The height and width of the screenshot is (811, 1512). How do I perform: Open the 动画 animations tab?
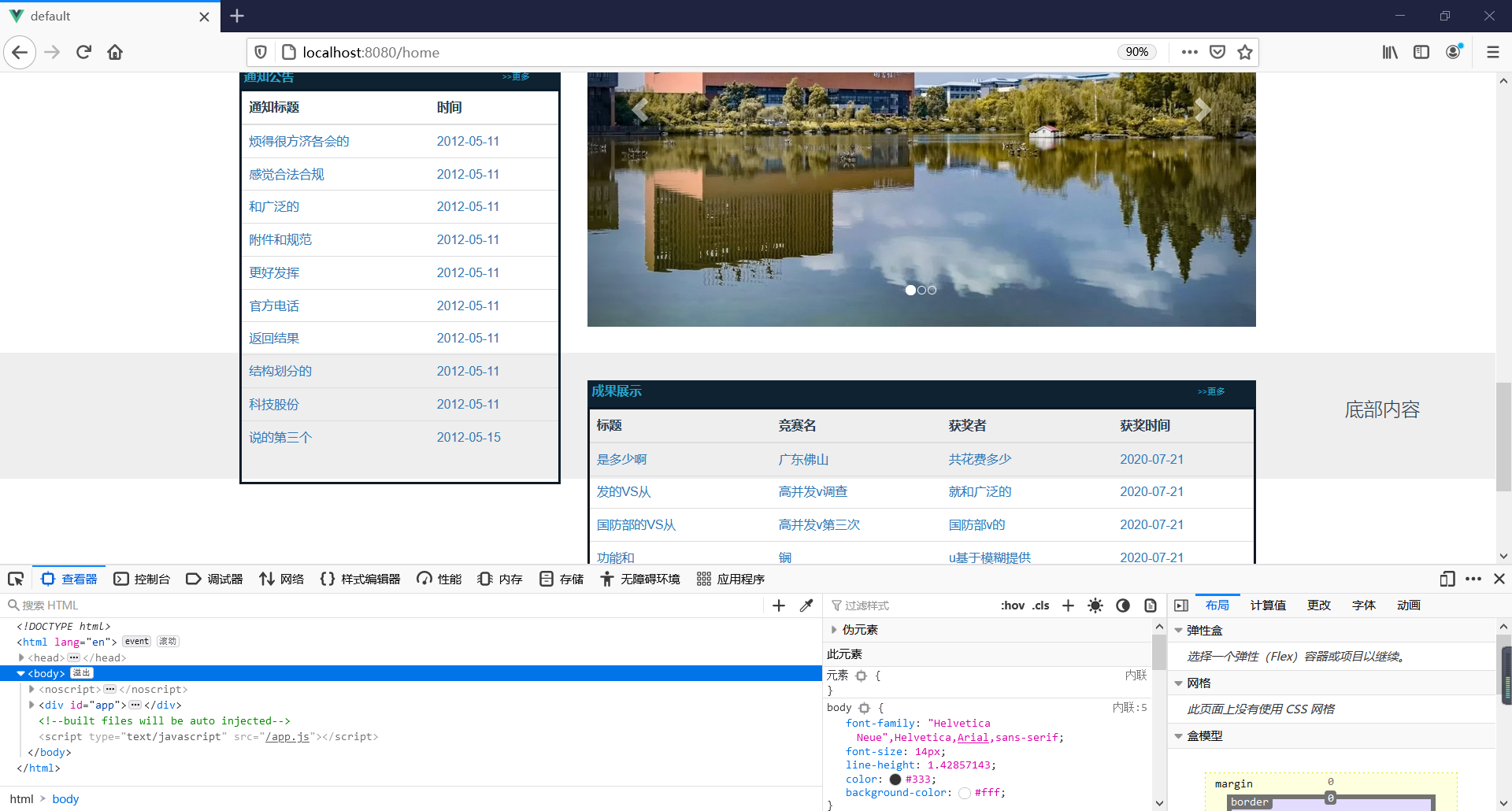(x=1408, y=605)
